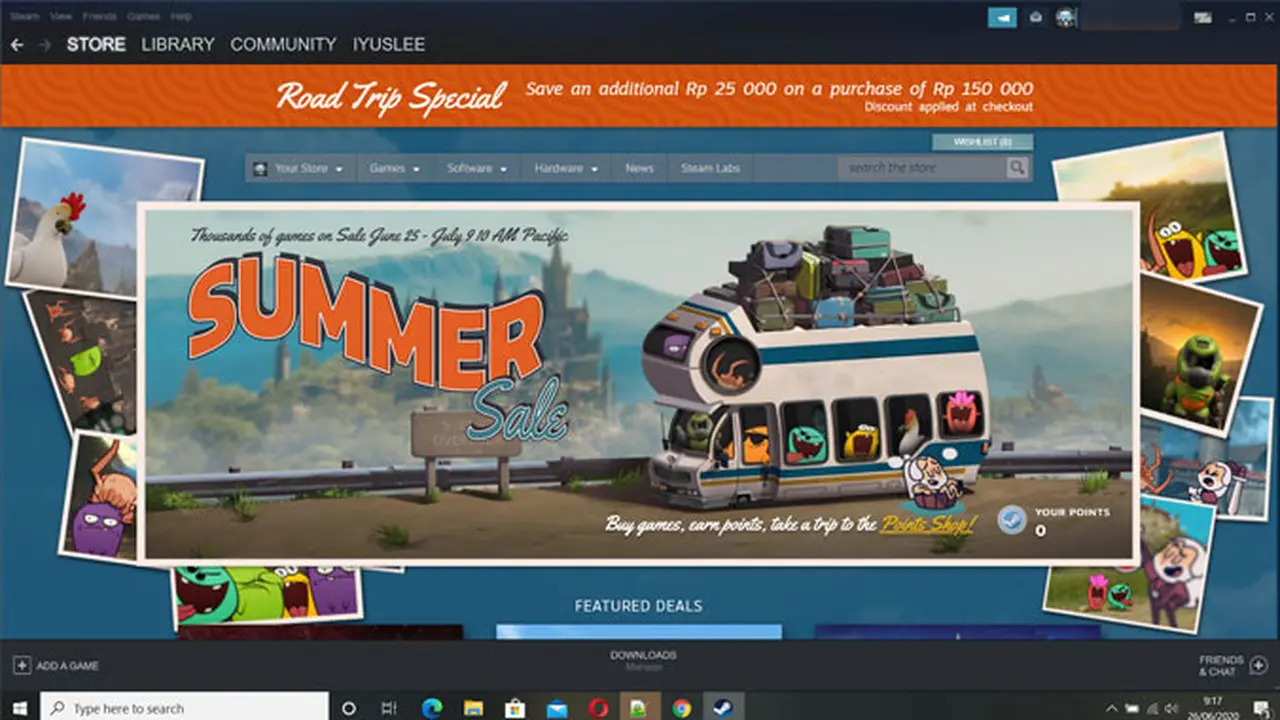Viewport: 1280px width, 720px height.
Task: Click the Road Trip Special banner
Action: pos(640,96)
